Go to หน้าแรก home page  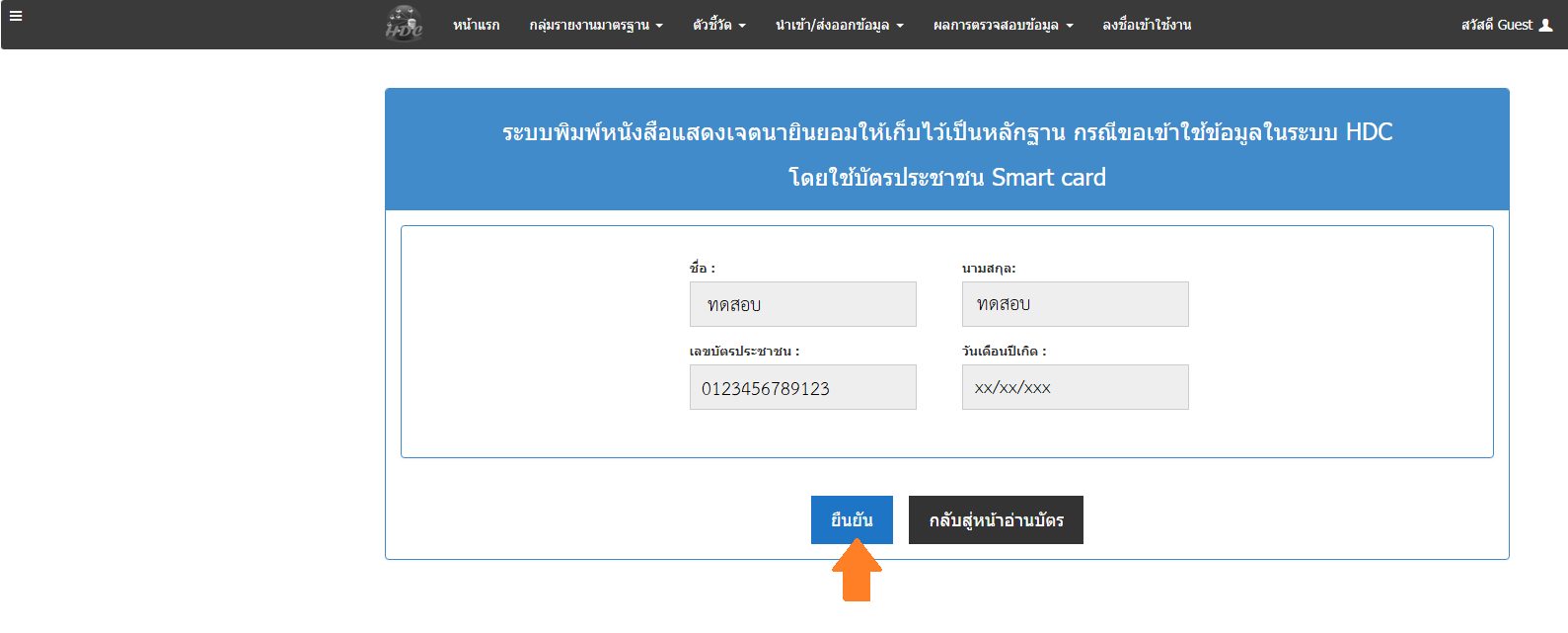[476, 25]
